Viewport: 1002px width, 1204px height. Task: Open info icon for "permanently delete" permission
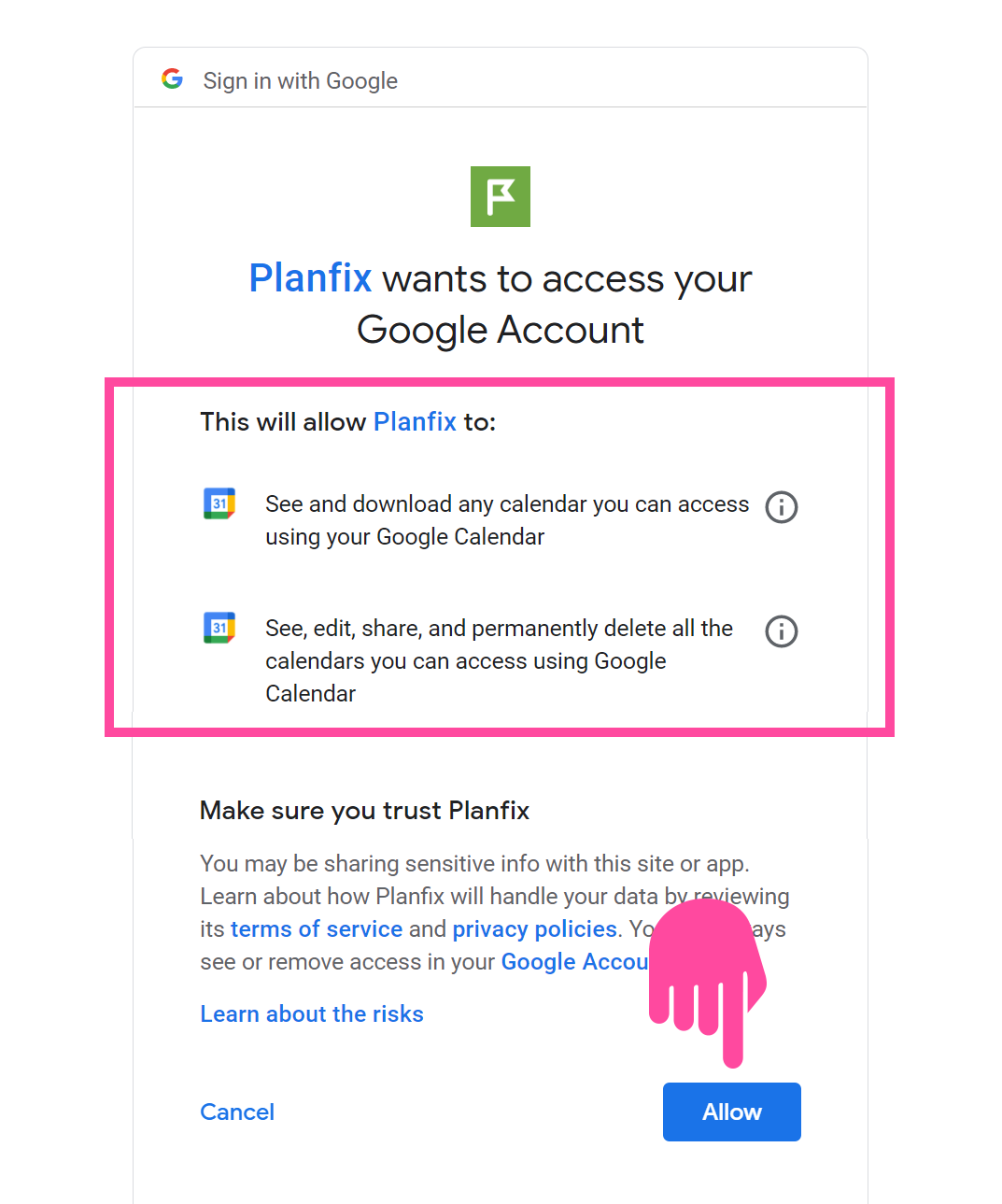782,631
